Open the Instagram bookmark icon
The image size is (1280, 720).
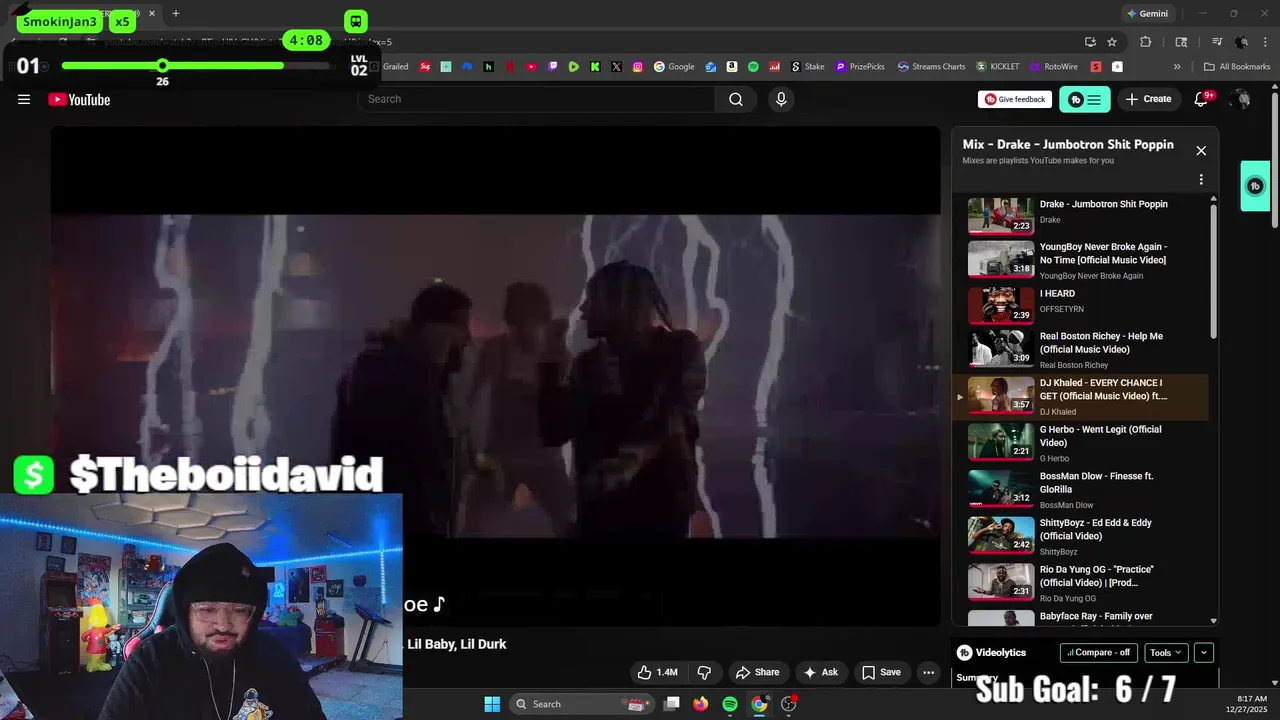(638, 67)
